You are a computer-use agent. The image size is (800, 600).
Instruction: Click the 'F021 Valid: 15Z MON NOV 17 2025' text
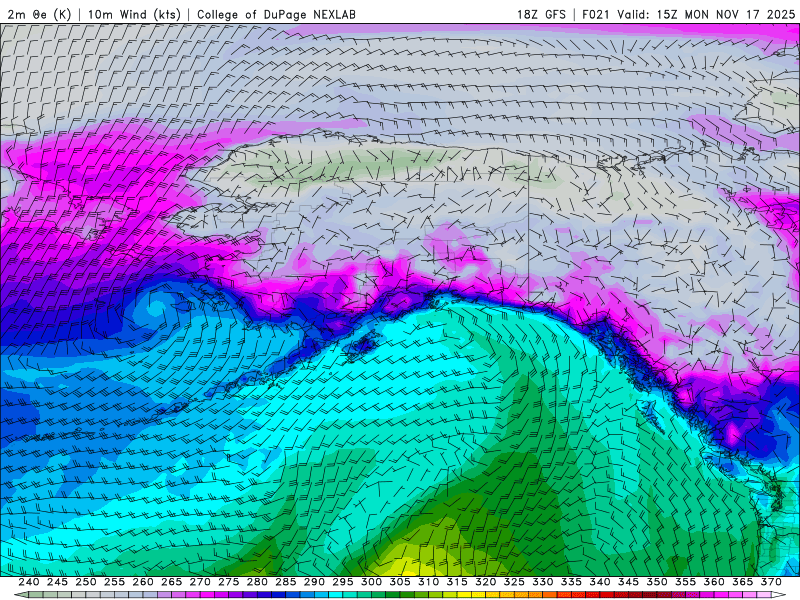[x=688, y=14]
